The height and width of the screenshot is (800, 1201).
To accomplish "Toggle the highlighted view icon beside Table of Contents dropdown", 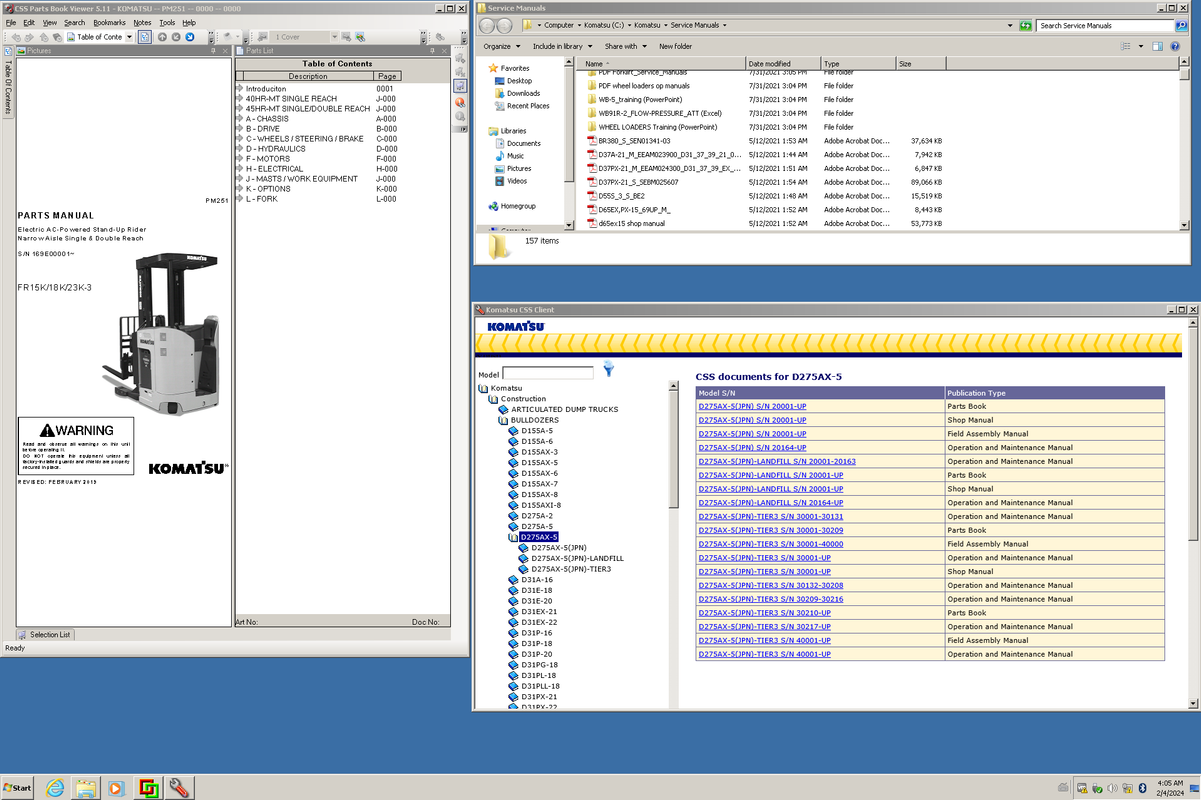I will coord(144,37).
